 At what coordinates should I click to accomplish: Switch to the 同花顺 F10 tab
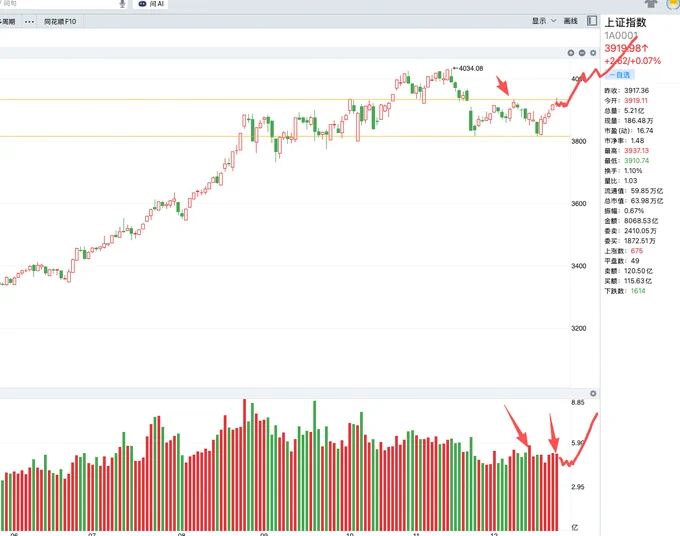[x=60, y=22]
